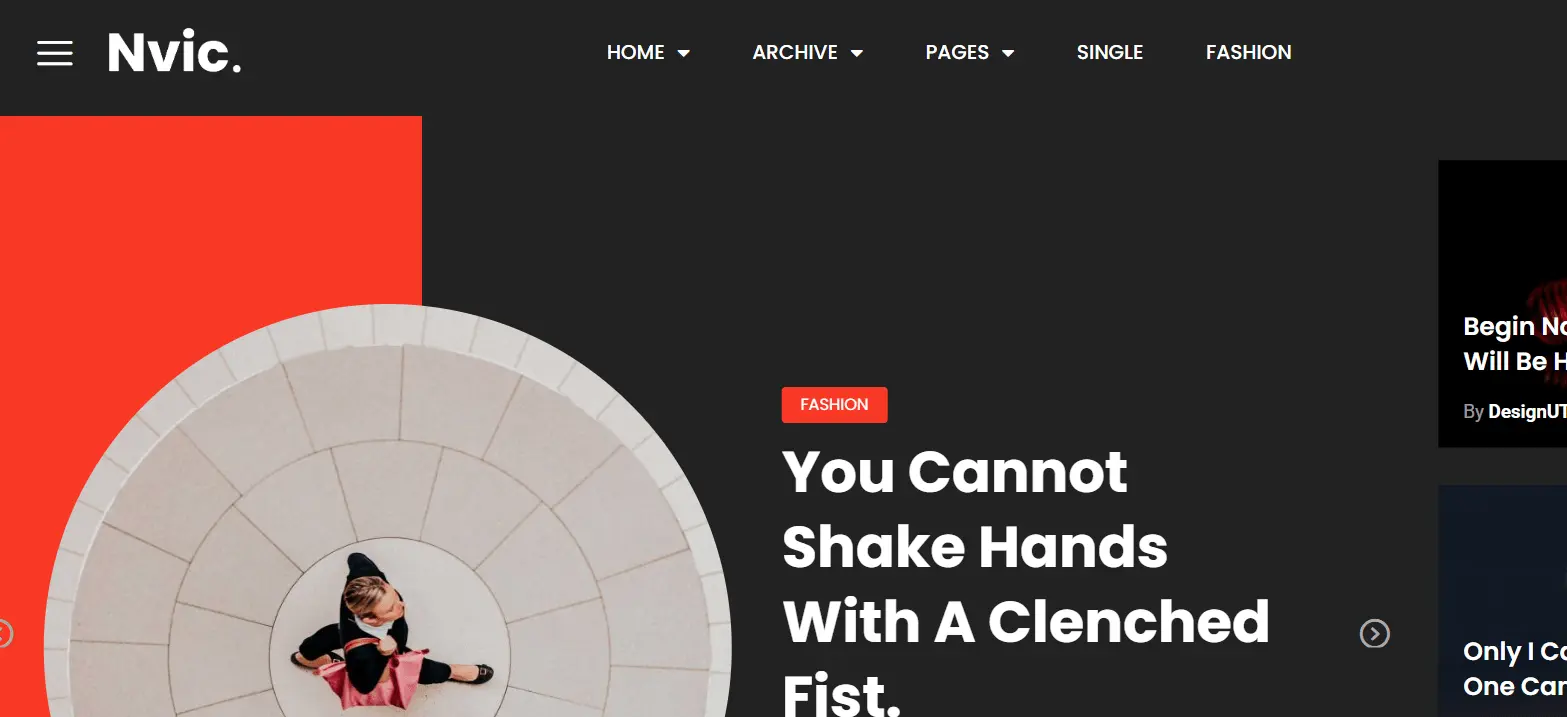The height and width of the screenshot is (717, 1567).
Task: Expand the PAGES dropdown arrow
Action: point(1008,53)
